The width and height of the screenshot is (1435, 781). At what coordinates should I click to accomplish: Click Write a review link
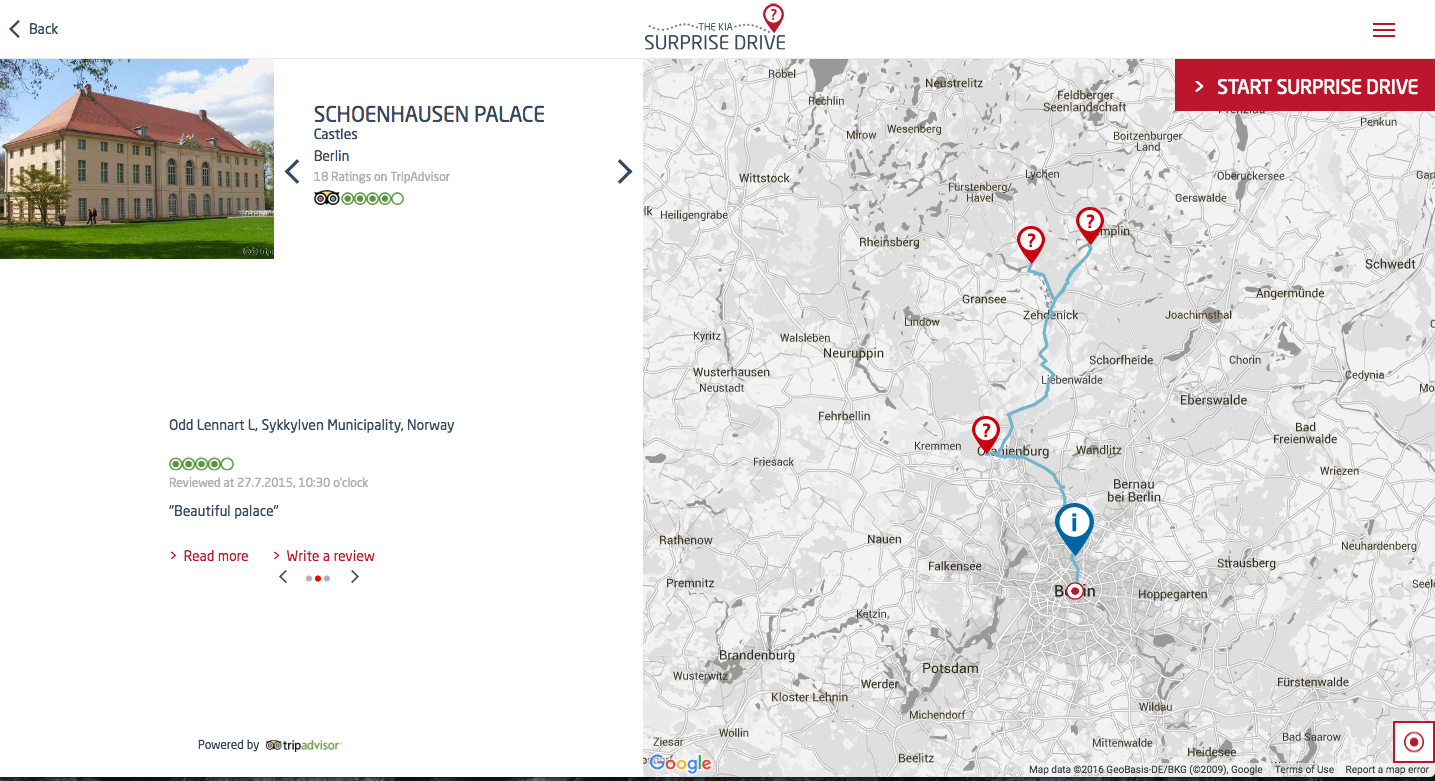[x=324, y=556]
